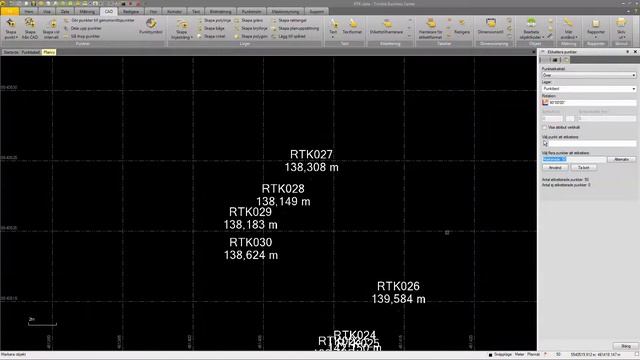
Task: Click Dela upp punkter command
Action: tap(83, 28)
